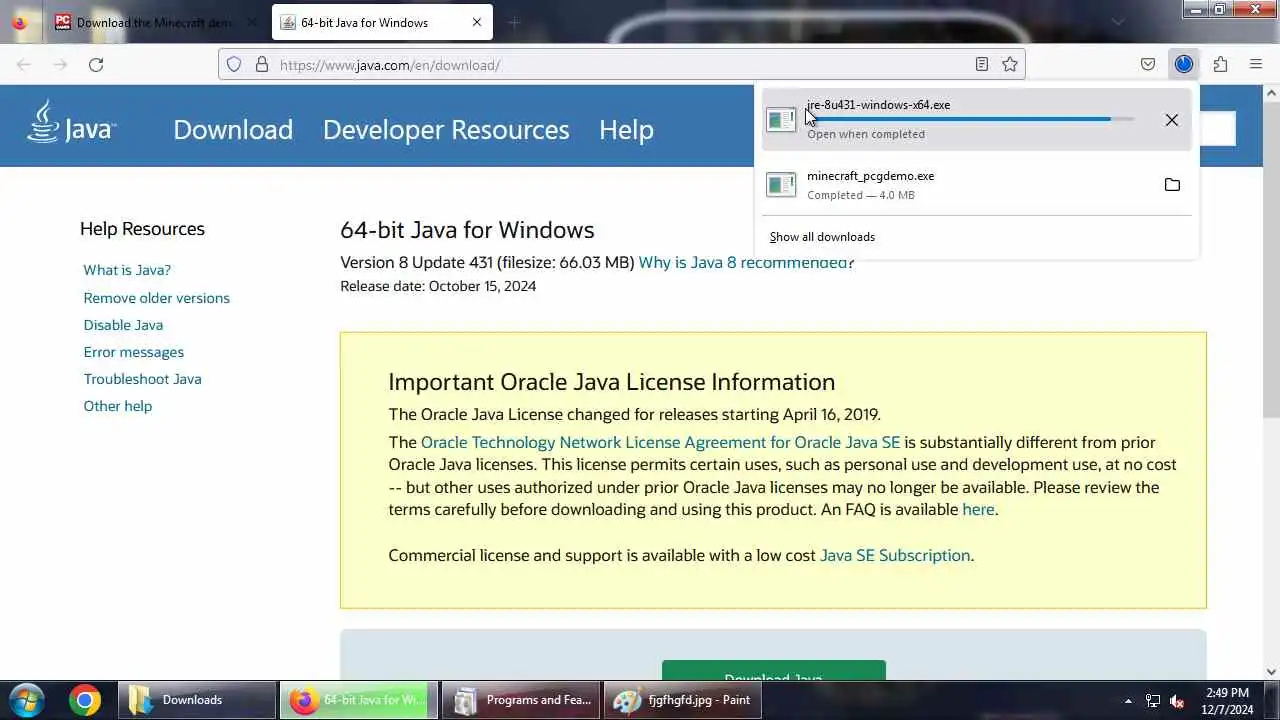Click Show all downloads

pyautogui.click(x=822, y=237)
